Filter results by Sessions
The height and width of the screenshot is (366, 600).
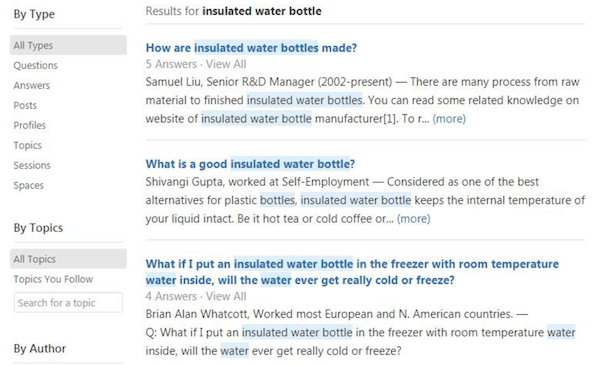[x=32, y=165]
